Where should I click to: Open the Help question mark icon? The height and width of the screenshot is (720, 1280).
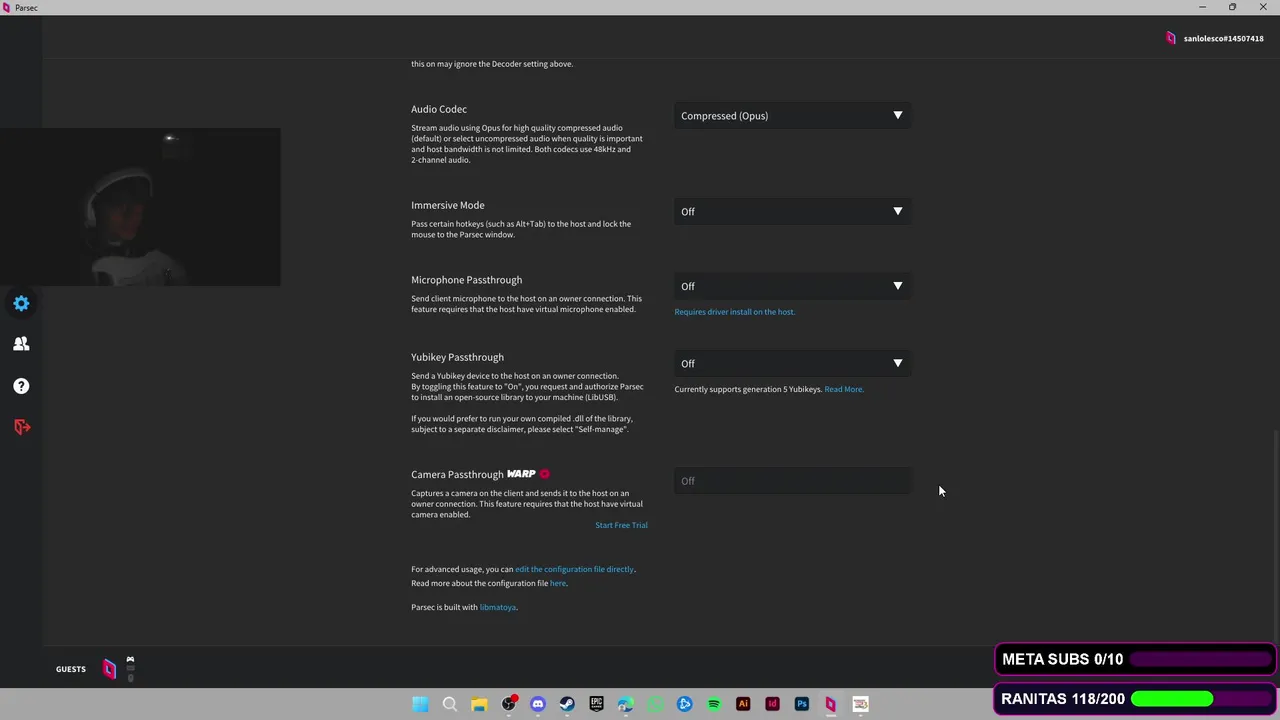click(x=21, y=386)
